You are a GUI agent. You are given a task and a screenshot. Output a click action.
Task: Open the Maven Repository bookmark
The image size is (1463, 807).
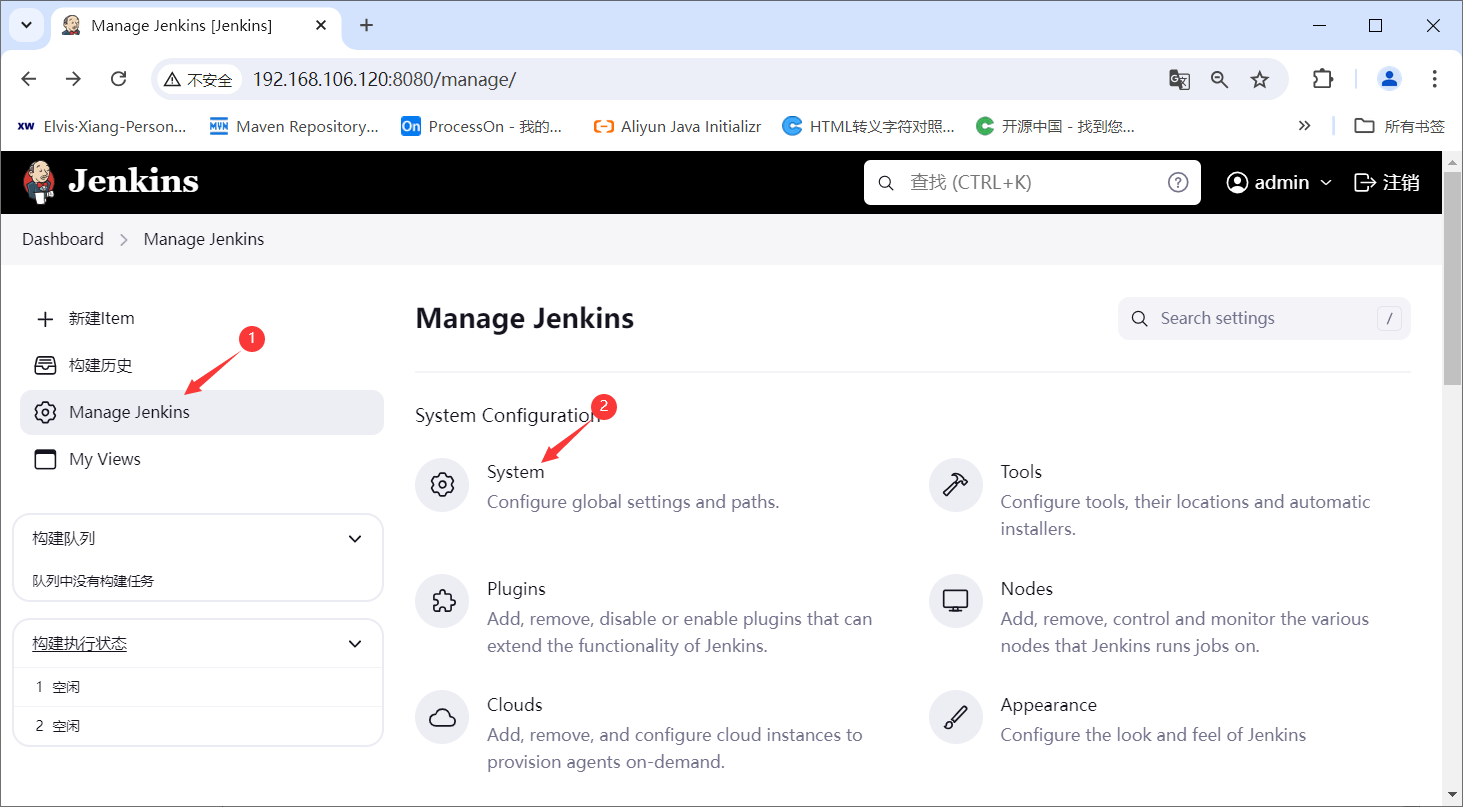294,126
